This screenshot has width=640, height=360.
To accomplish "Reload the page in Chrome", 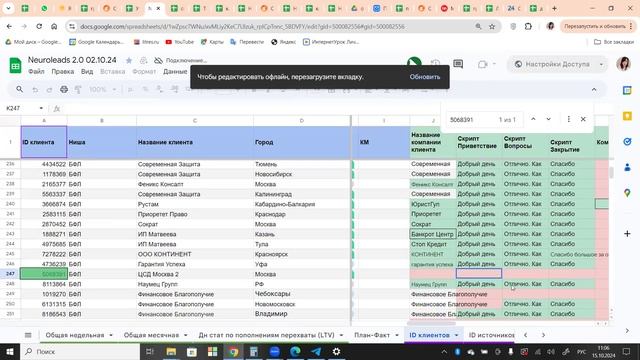I will click(39, 27).
